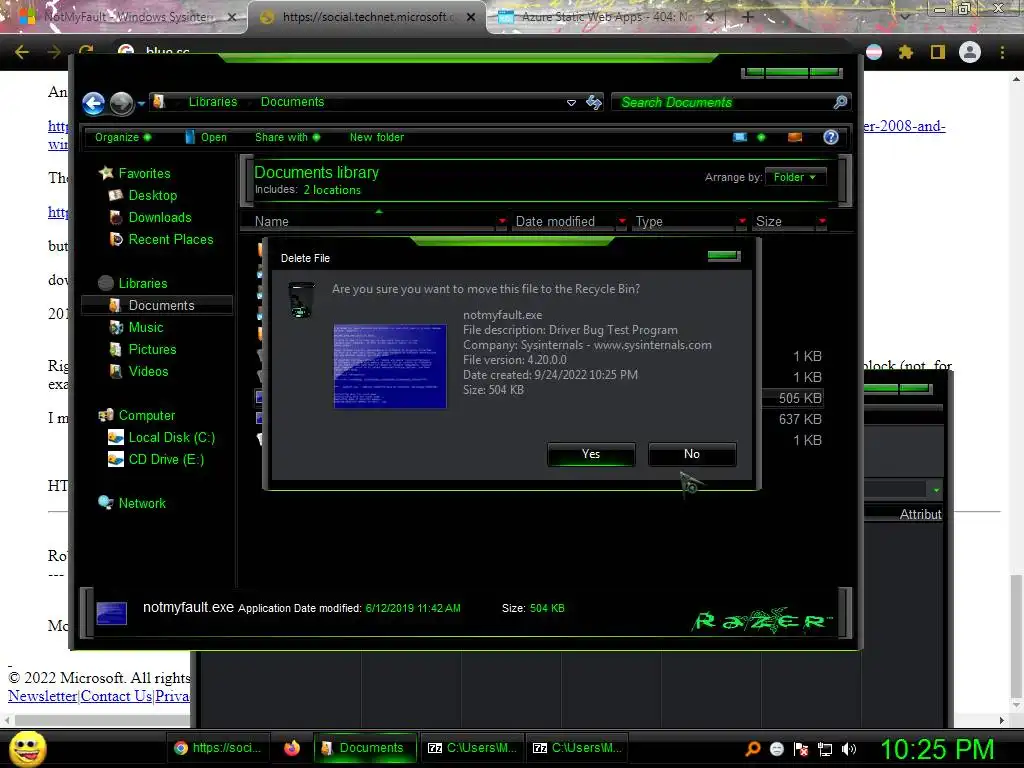Screen dimensions: 1024x768
Task: Select the Pictures library
Action: [x=142, y=349]
